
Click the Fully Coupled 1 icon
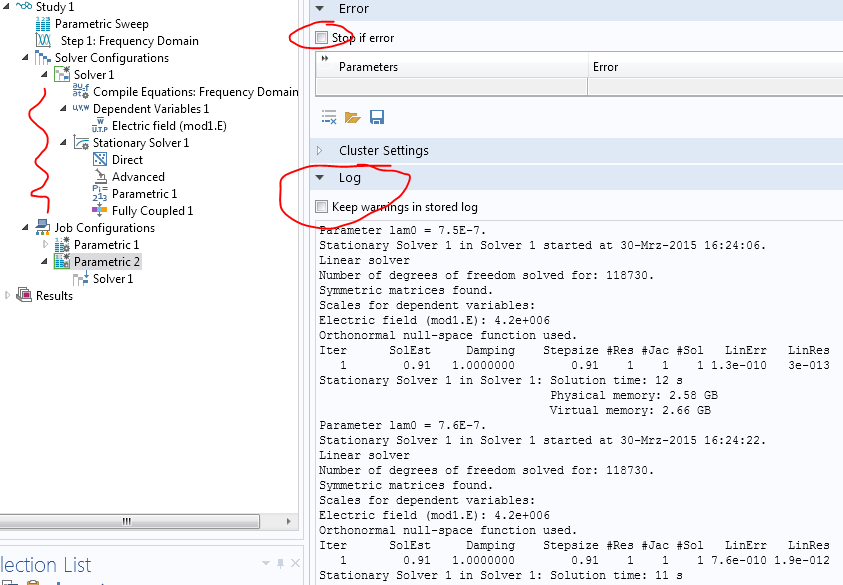(x=100, y=211)
